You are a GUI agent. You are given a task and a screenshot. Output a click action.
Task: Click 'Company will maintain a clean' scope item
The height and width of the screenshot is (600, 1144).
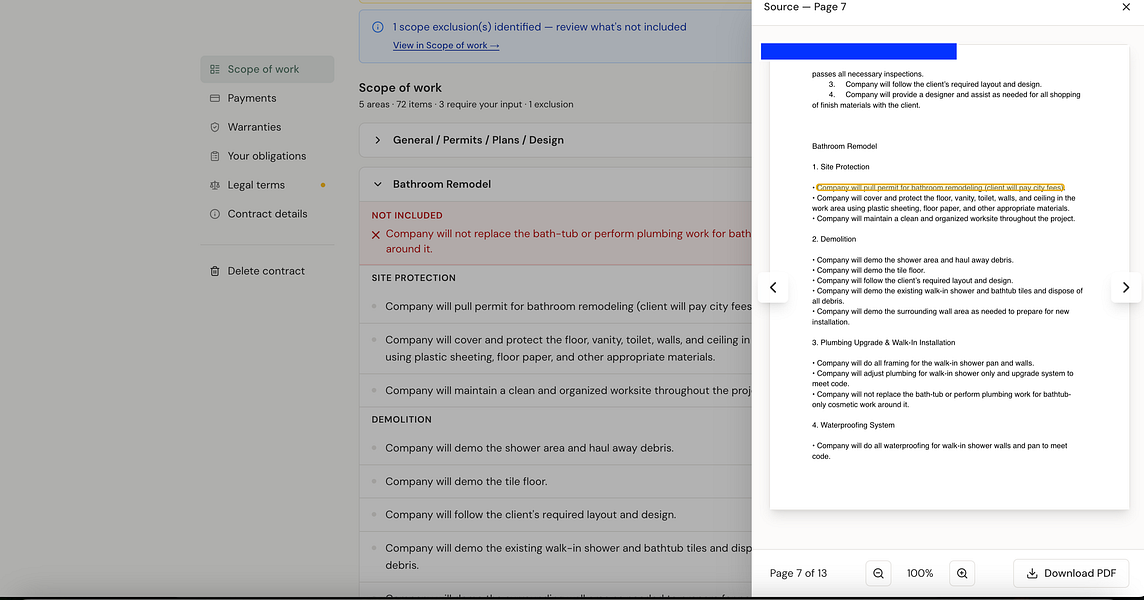568,391
